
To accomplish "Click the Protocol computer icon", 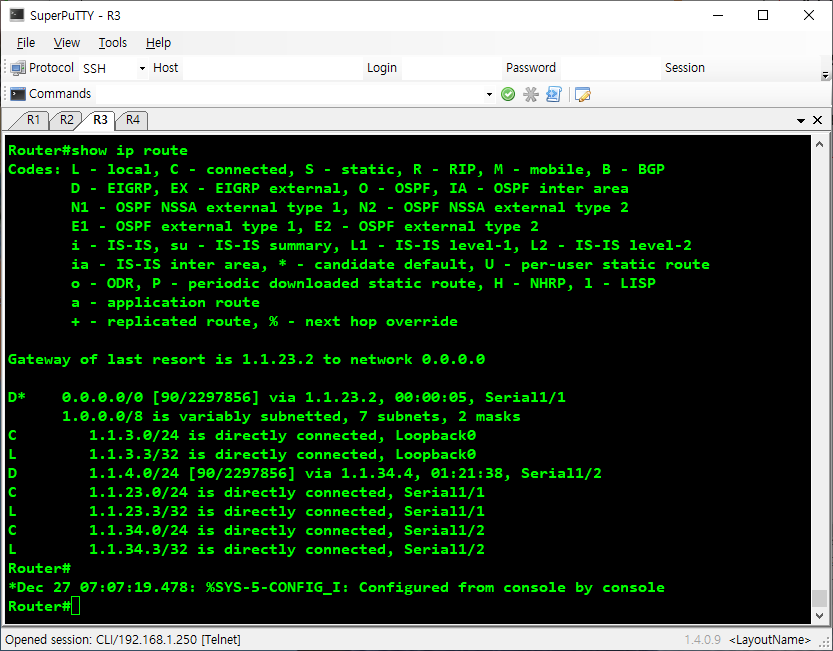I will click(18, 68).
